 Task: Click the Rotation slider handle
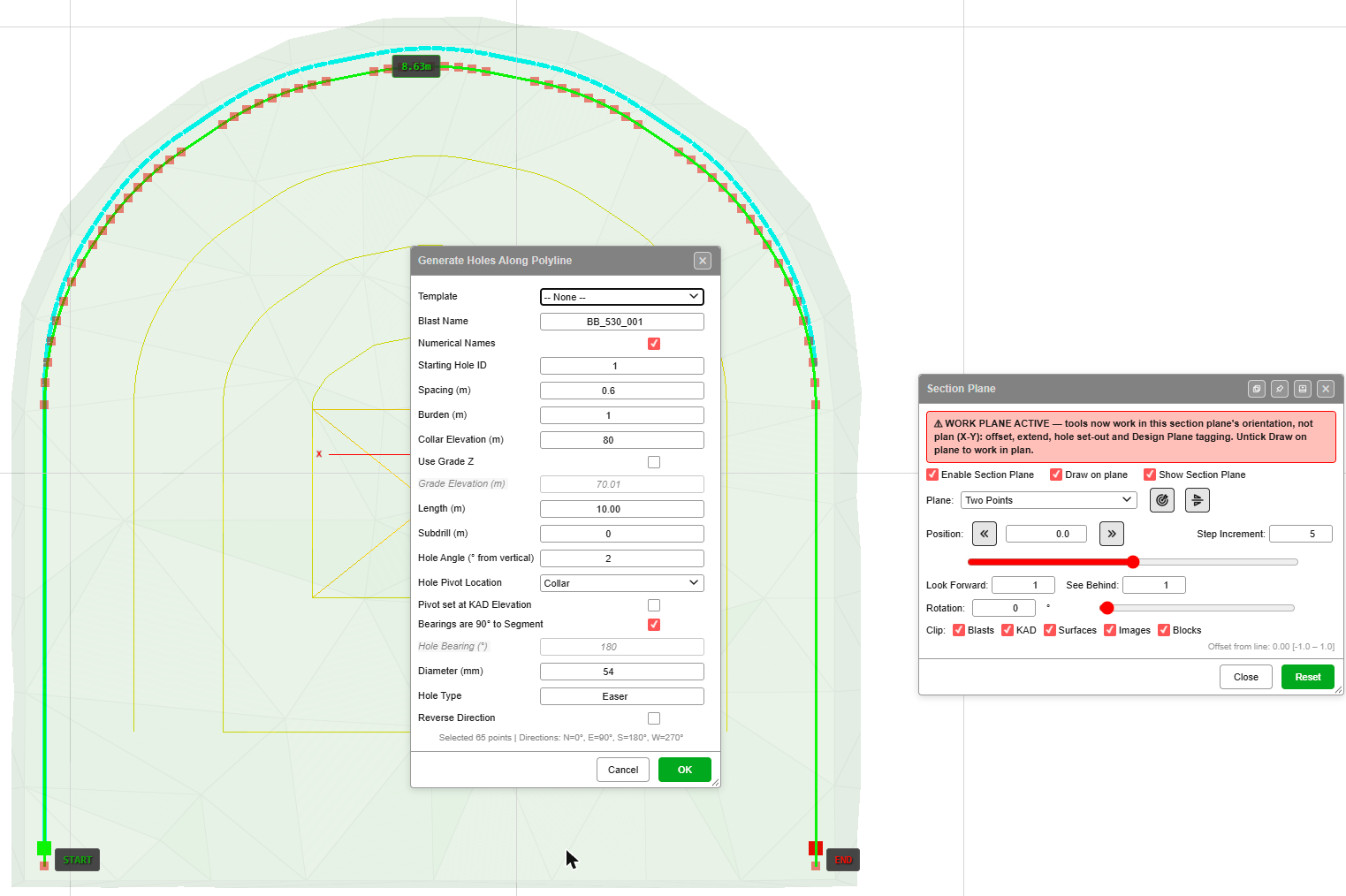coord(1107,608)
